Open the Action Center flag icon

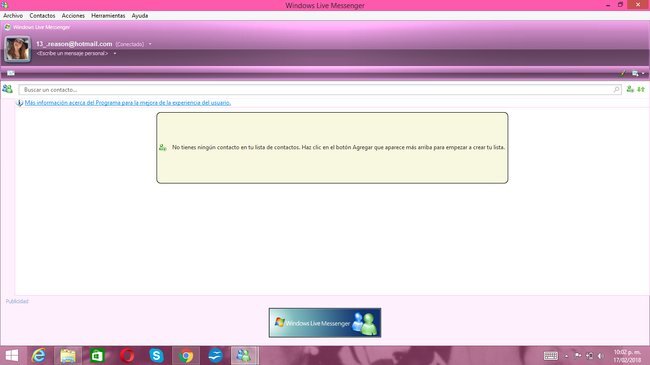(x=578, y=355)
